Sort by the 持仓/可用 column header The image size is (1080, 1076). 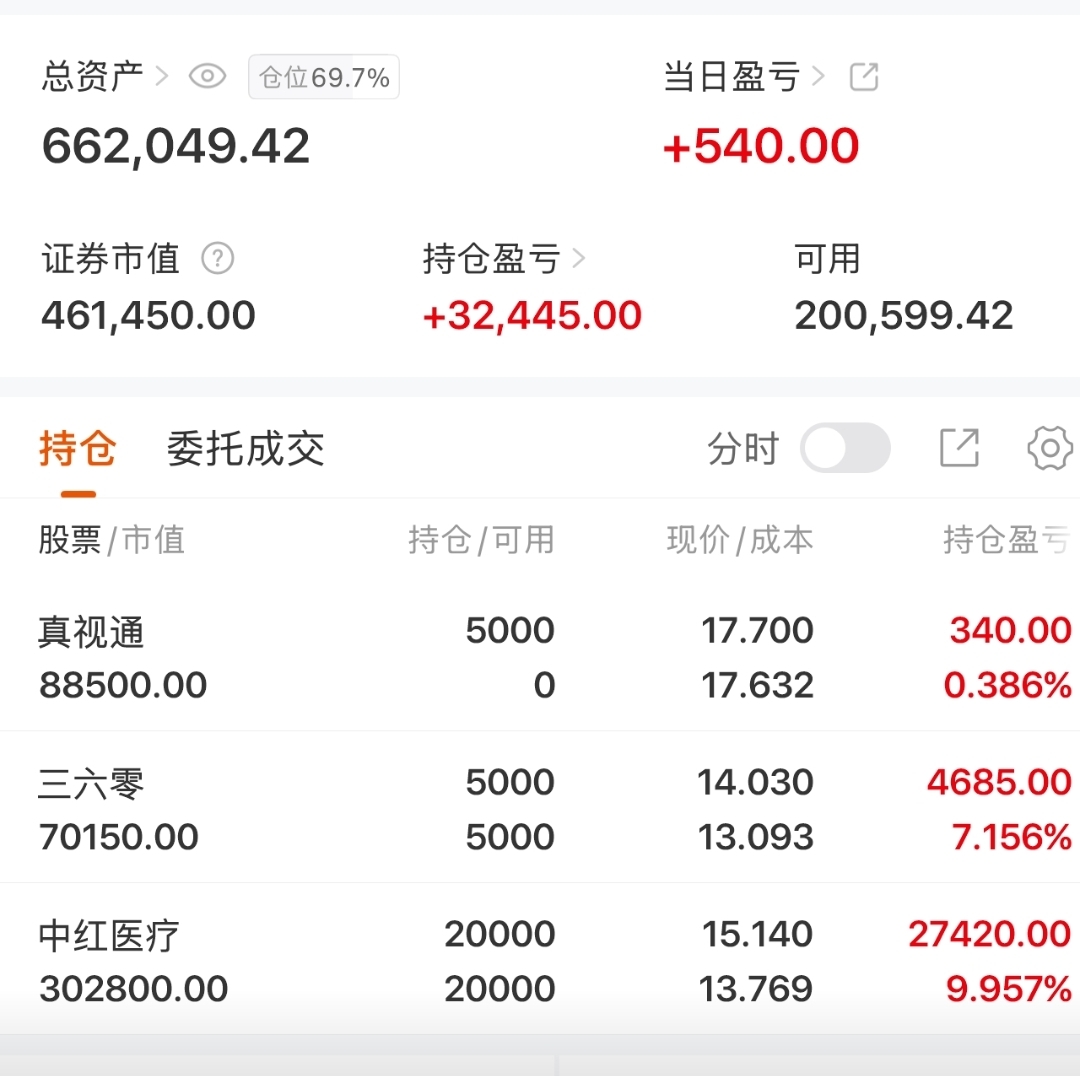[x=481, y=540]
